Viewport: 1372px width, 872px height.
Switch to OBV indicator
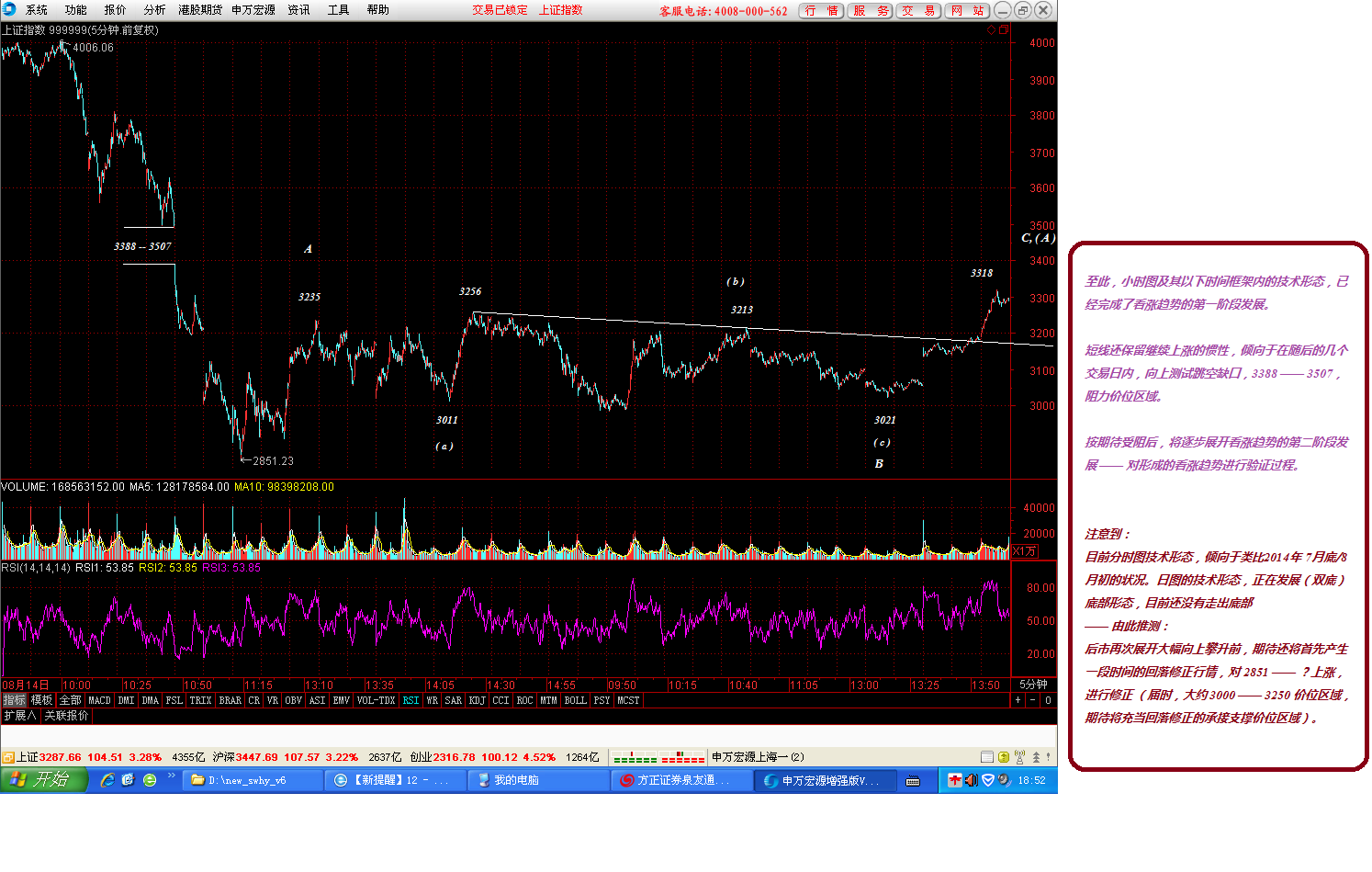[293, 700]
